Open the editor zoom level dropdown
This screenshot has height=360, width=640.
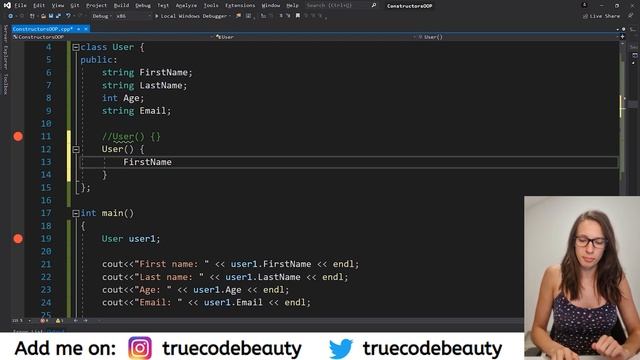click(x=21, y=321)
